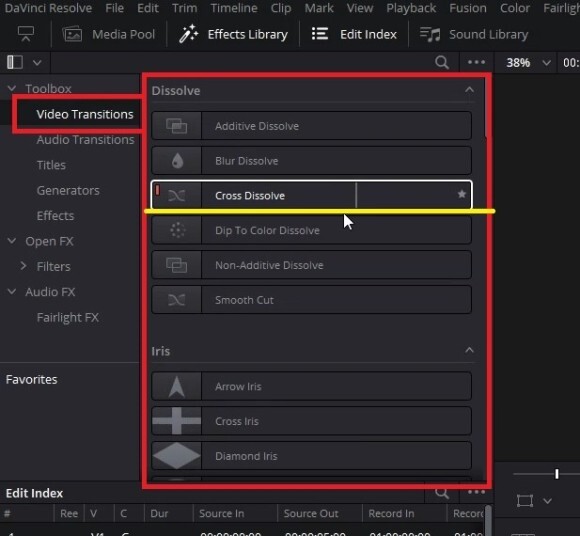
Task: Collapse the Open FX tree
Action: [x=12, y=241]
